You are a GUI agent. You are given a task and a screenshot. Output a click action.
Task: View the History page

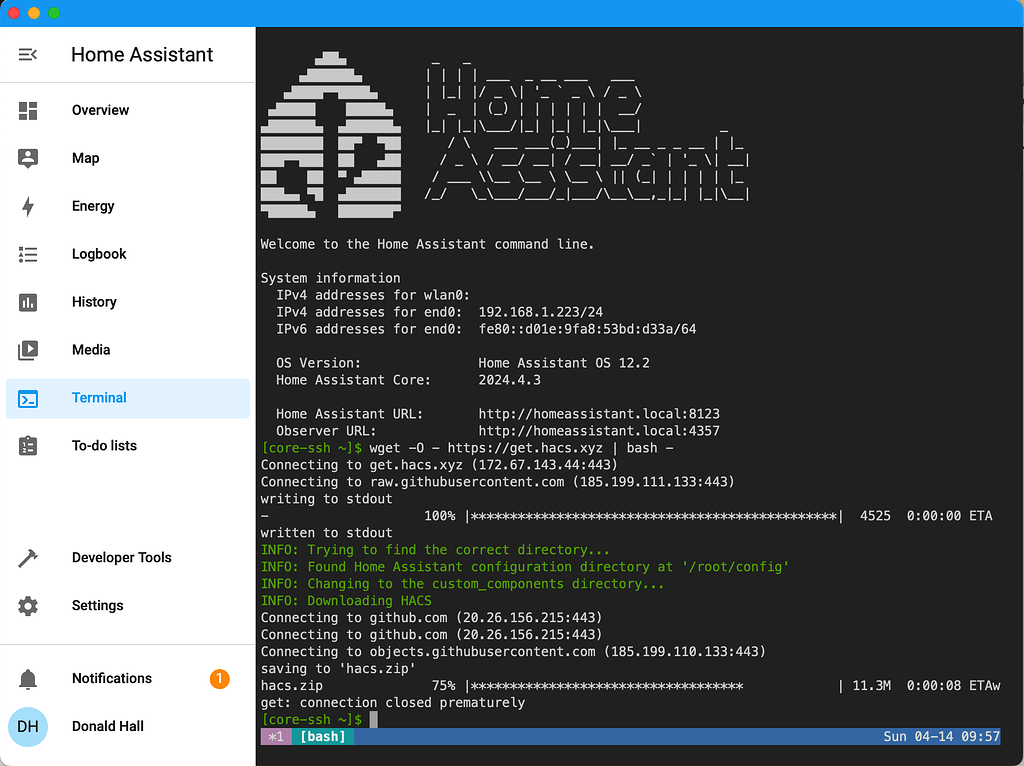point(127,302)
